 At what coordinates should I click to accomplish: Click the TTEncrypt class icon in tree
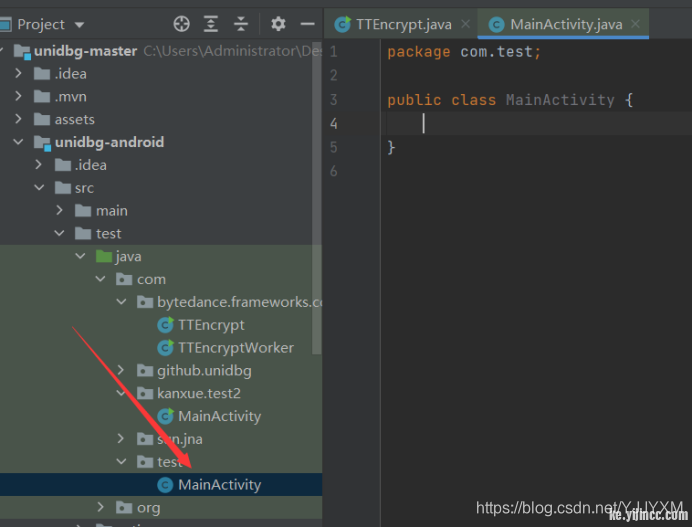coord(165,325)
